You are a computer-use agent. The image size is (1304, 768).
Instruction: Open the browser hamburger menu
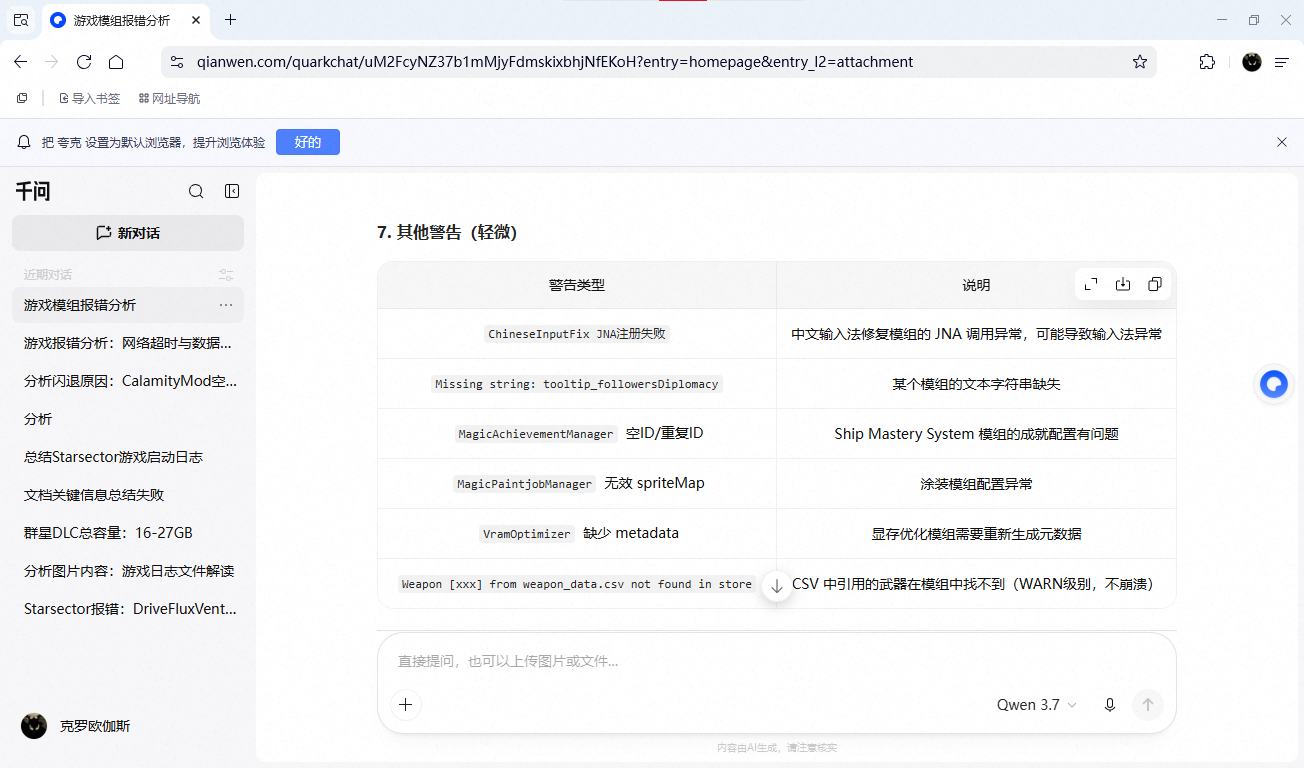pos(1282,62)
